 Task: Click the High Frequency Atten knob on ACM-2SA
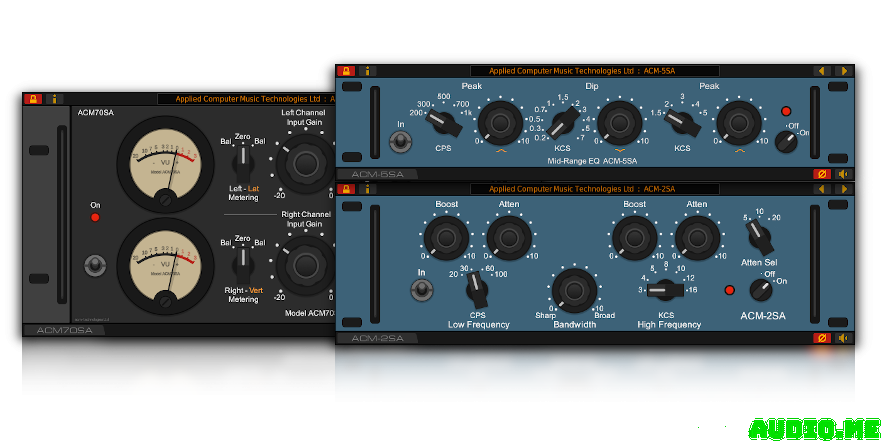point(697,238)
